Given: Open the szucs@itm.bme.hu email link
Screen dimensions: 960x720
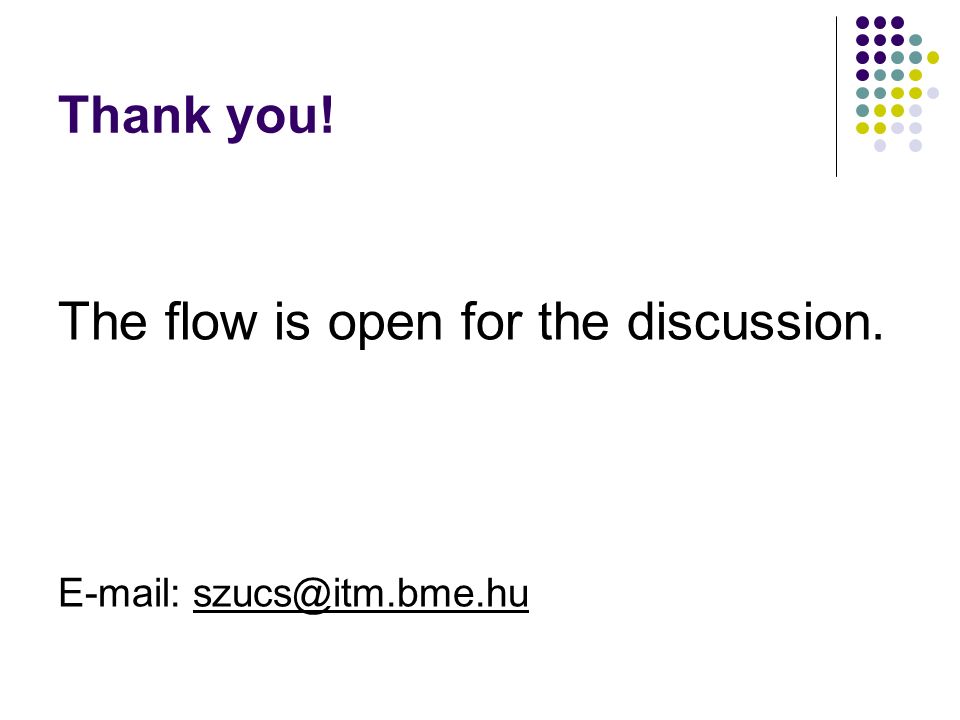Looking at the screenshot, I should pyautogui.click(x=361, y=593).
